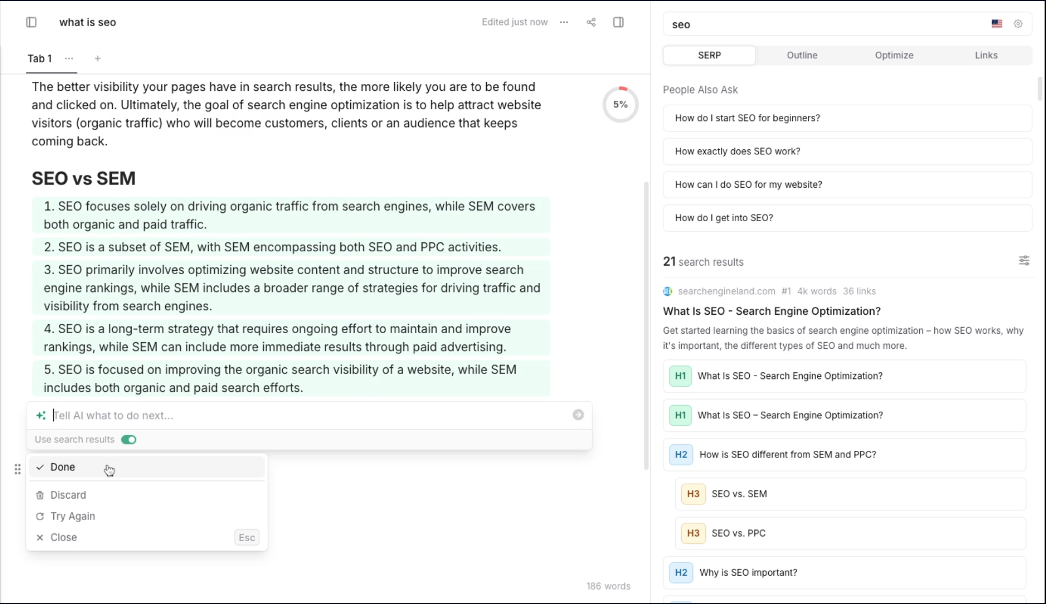Open search results filter icon
The width and height of the screenshot is (1046, 604).
pyautogui.click(x=1024, y=261)
